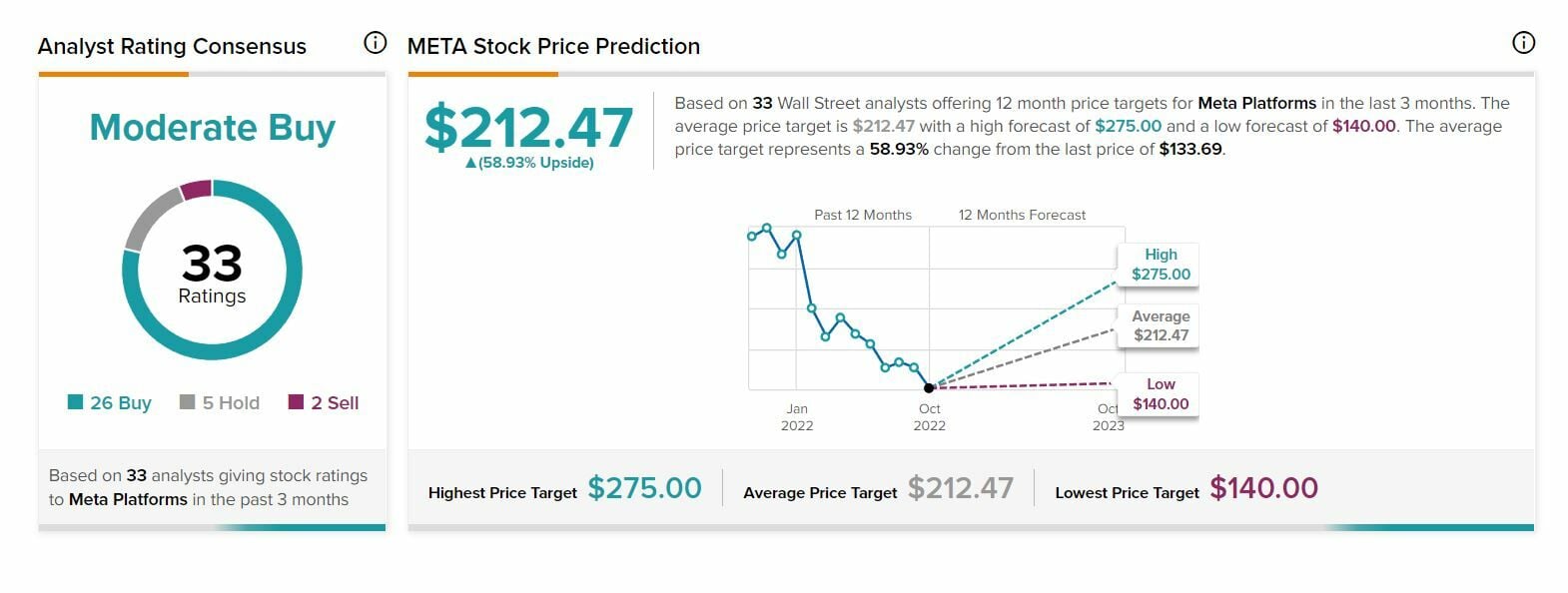Click the Moderate Buy consensus heading

click(x=212, y=128)
